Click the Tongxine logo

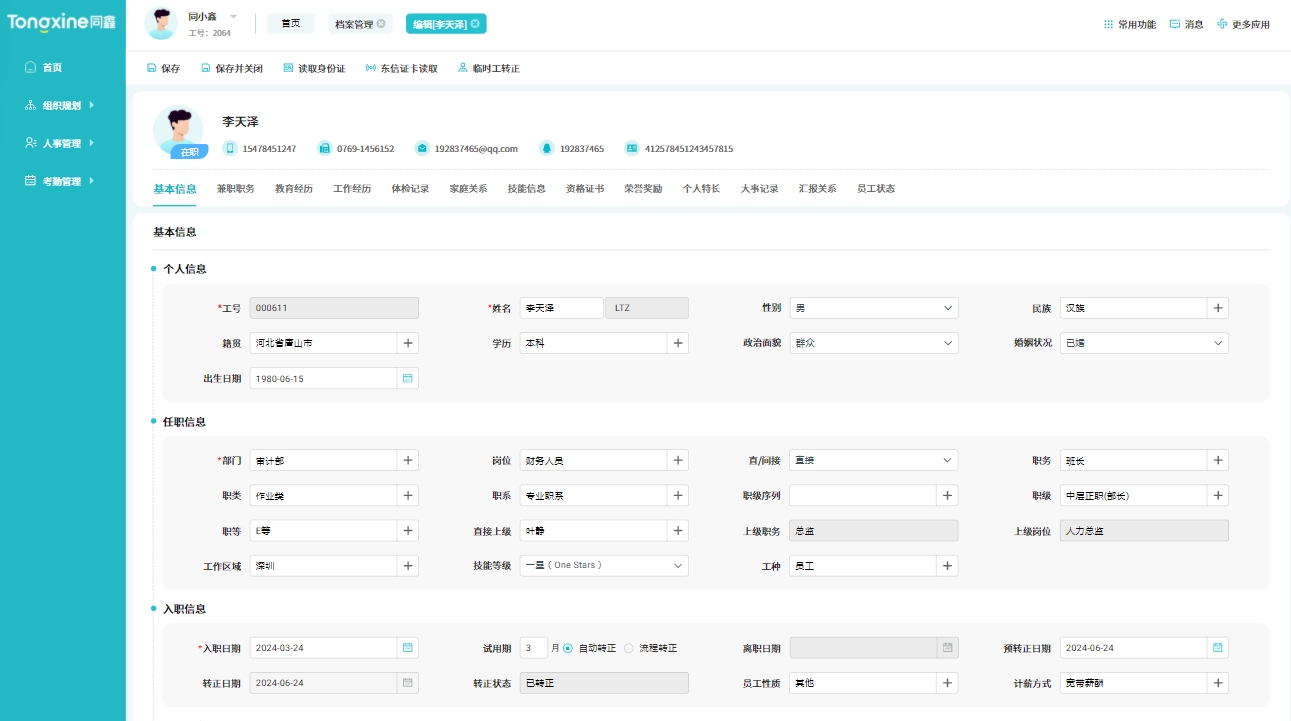click(62, 21)
